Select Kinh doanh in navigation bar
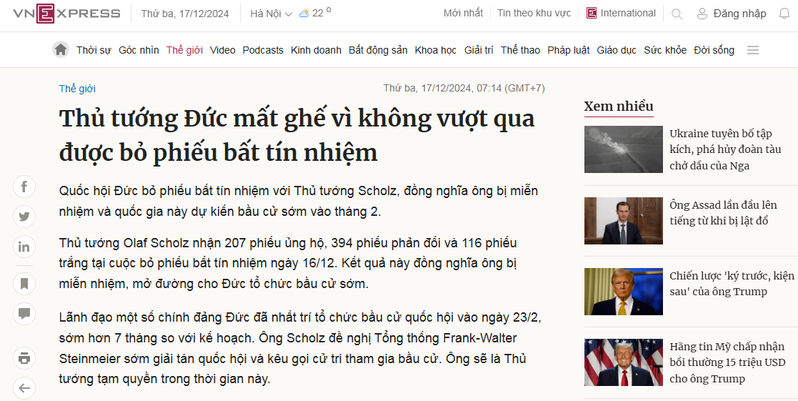This screenshot has width=798, height=401. pyautogui.click(x=315, y=50)
